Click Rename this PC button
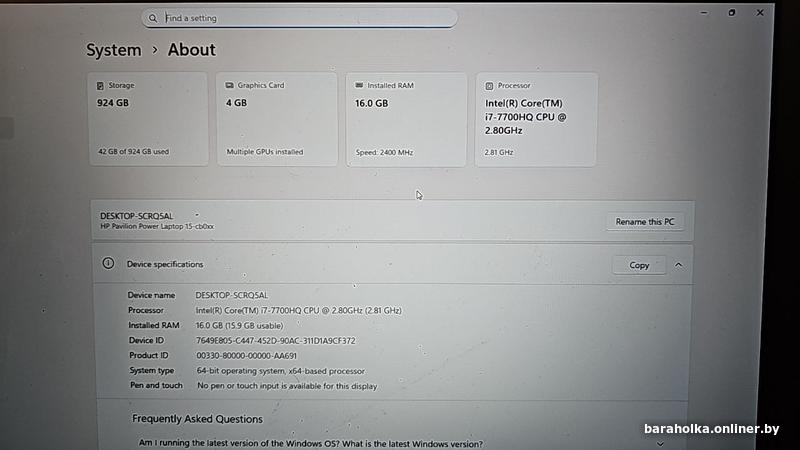Screen dimensions: 800x450 click(645, 222)
